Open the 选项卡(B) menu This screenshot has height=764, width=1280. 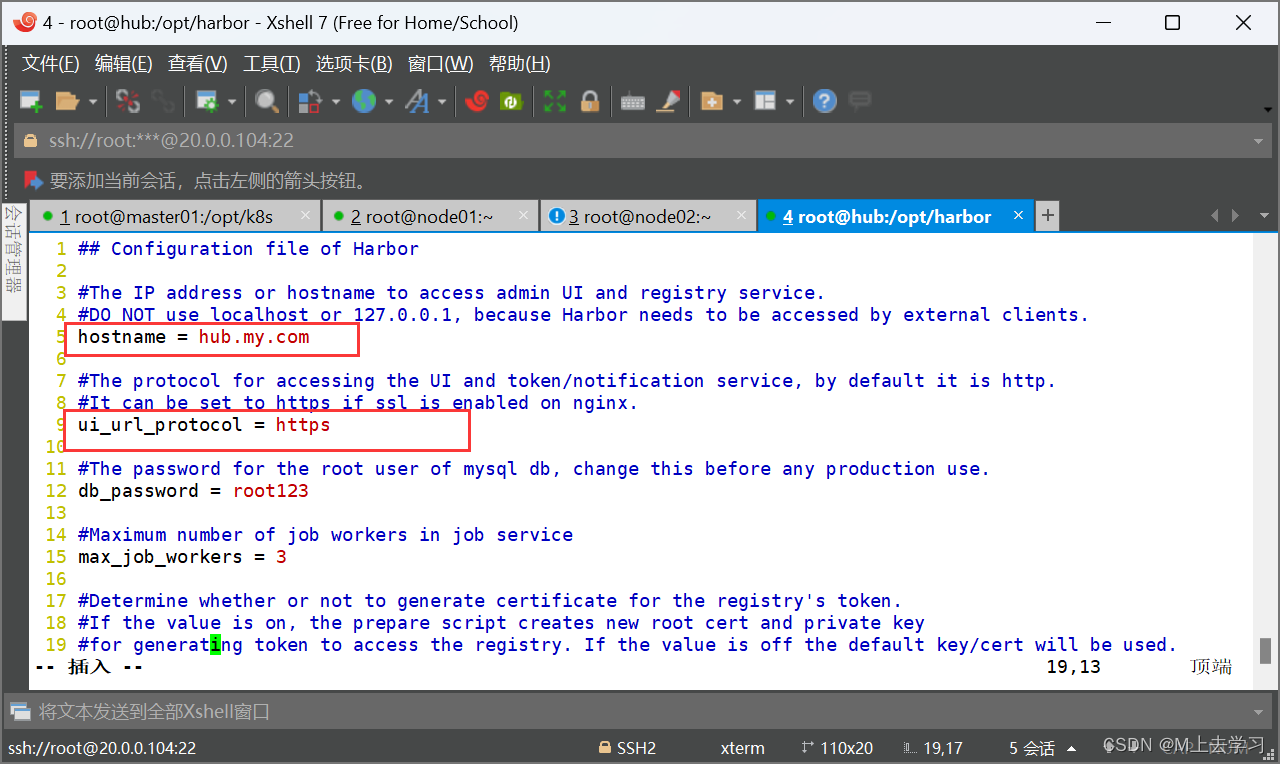point(354,64)
